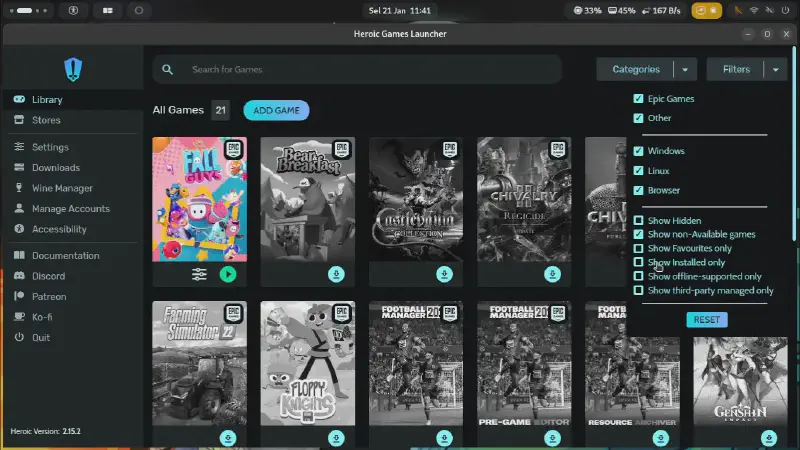The height and width of the screenshot is (450, 800).
Task: Click the arrow beside the Categories button
Action: [x=685, y=69]
